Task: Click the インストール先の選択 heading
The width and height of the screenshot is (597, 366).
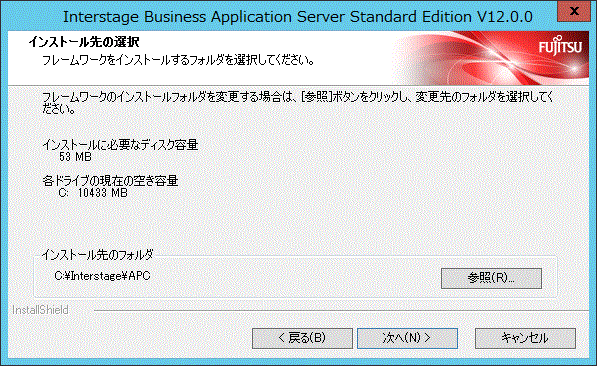Action: point(84,42)
